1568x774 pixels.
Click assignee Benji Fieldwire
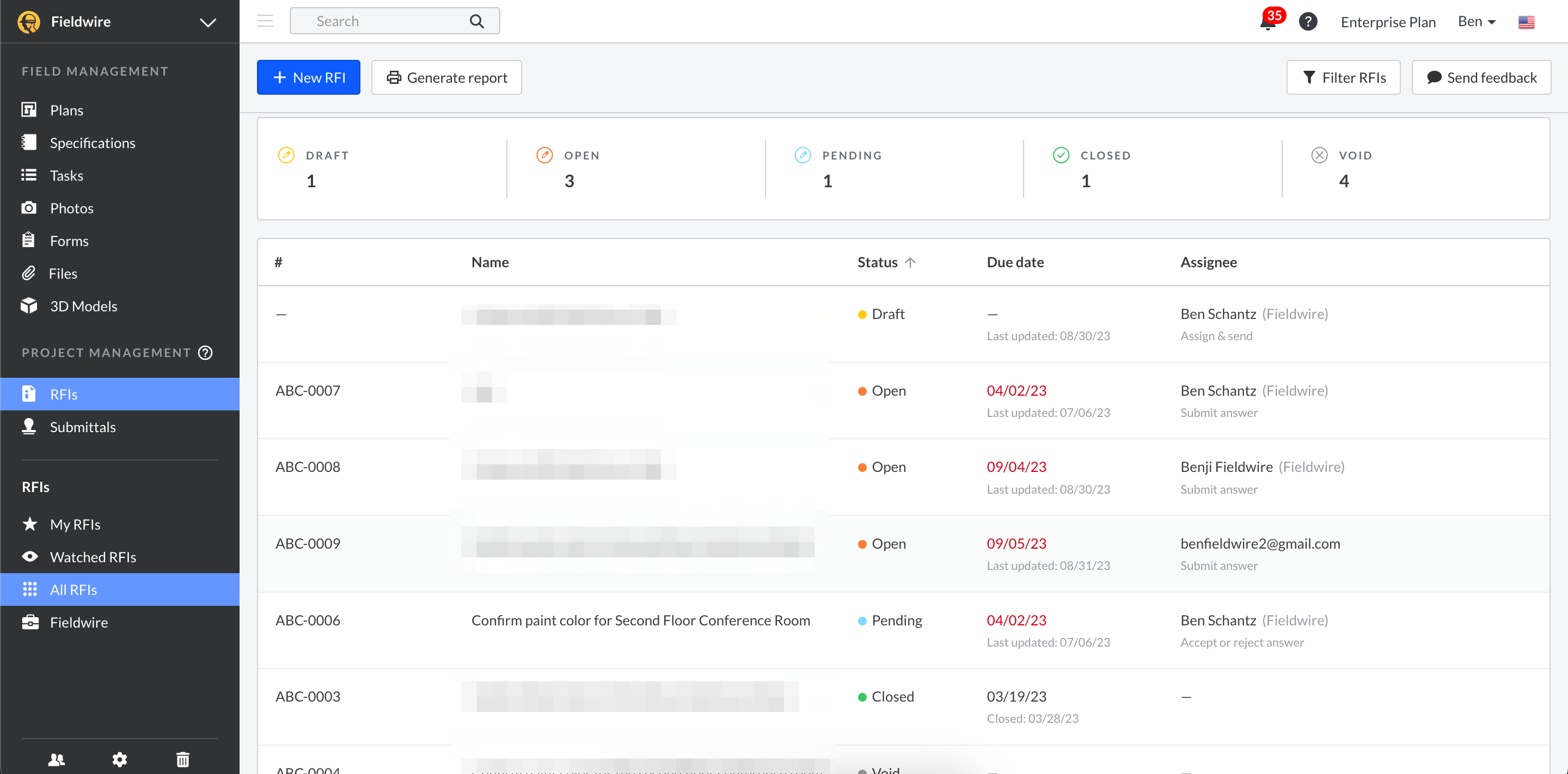point(1226,466)
